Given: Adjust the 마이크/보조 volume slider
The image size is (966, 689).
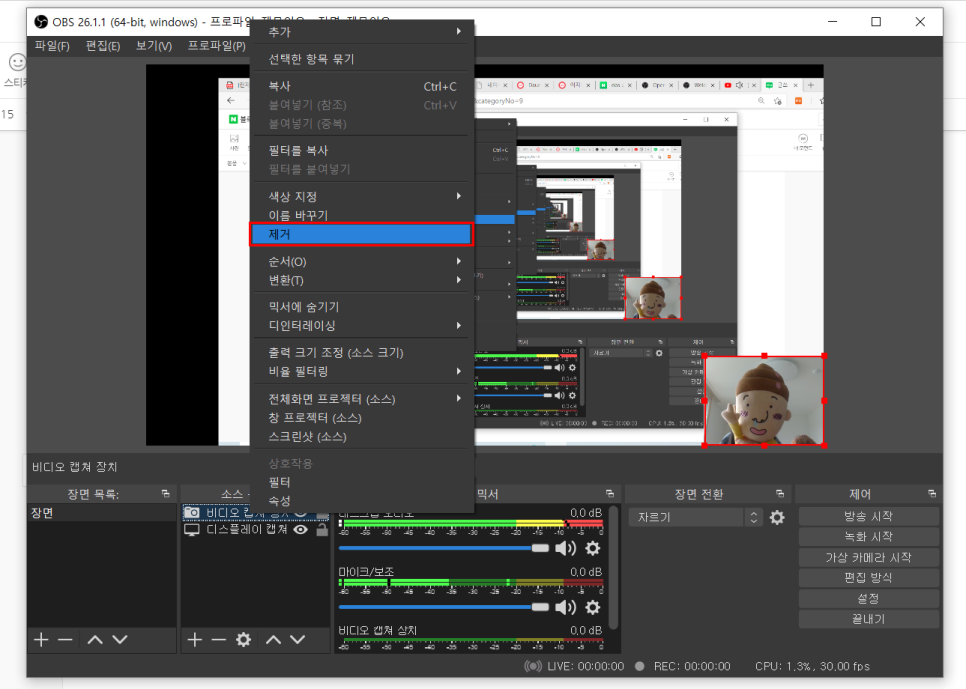Looking at the screenshot, I should (x=444, y=607).
